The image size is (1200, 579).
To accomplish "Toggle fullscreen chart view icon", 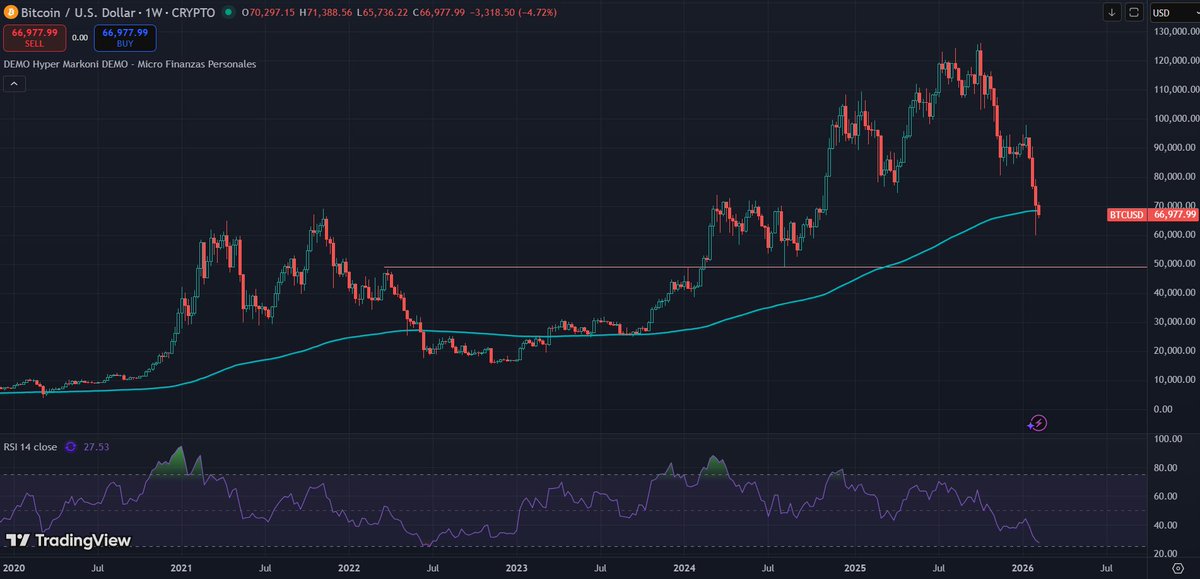I will pyautogui.click(x=1134, y=13).
